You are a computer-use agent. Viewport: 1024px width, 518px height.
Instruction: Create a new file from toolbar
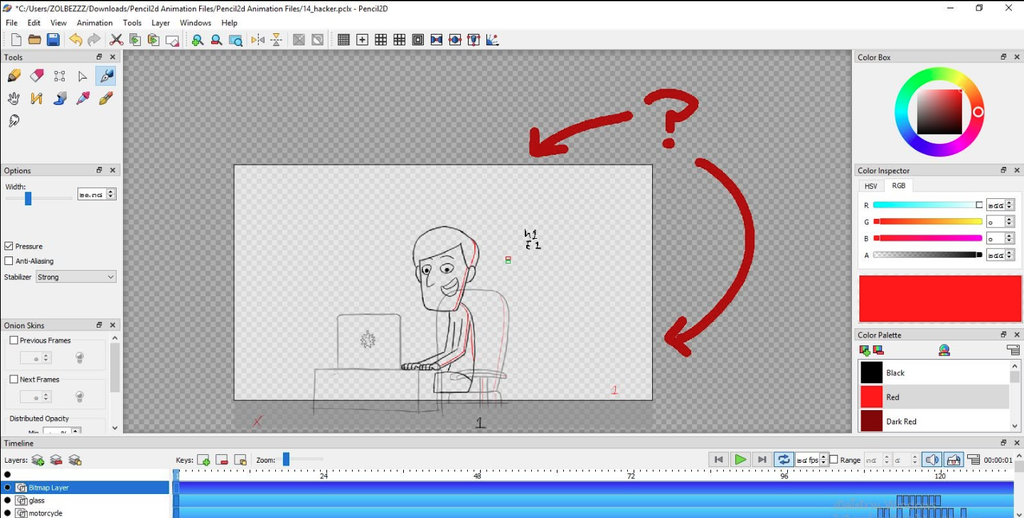coord(16,40)
